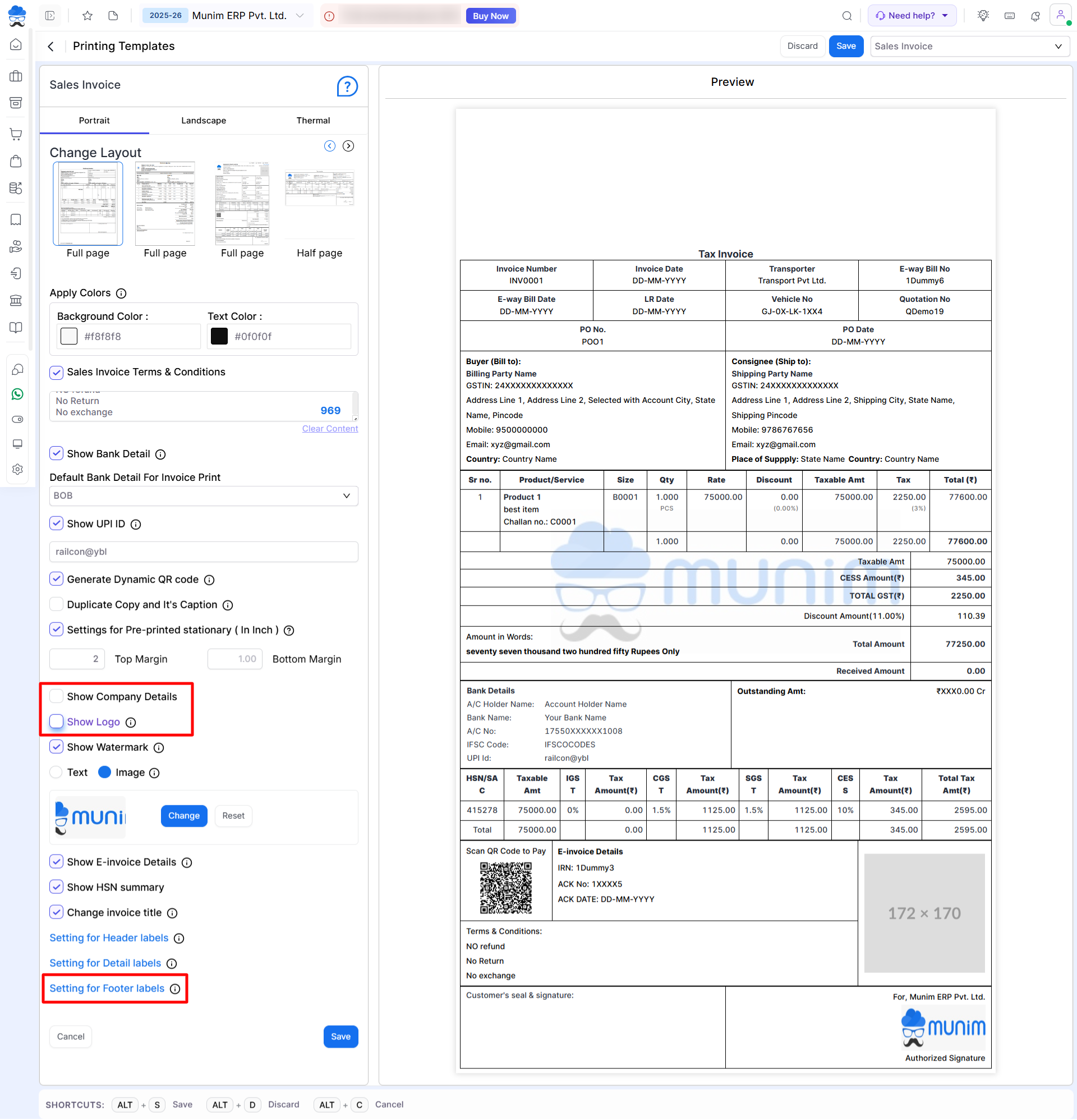Viewport: 1077px width, 1120px height.
Task: Expand the Munim ERP company selector
Action: click(x=300, y=16)
